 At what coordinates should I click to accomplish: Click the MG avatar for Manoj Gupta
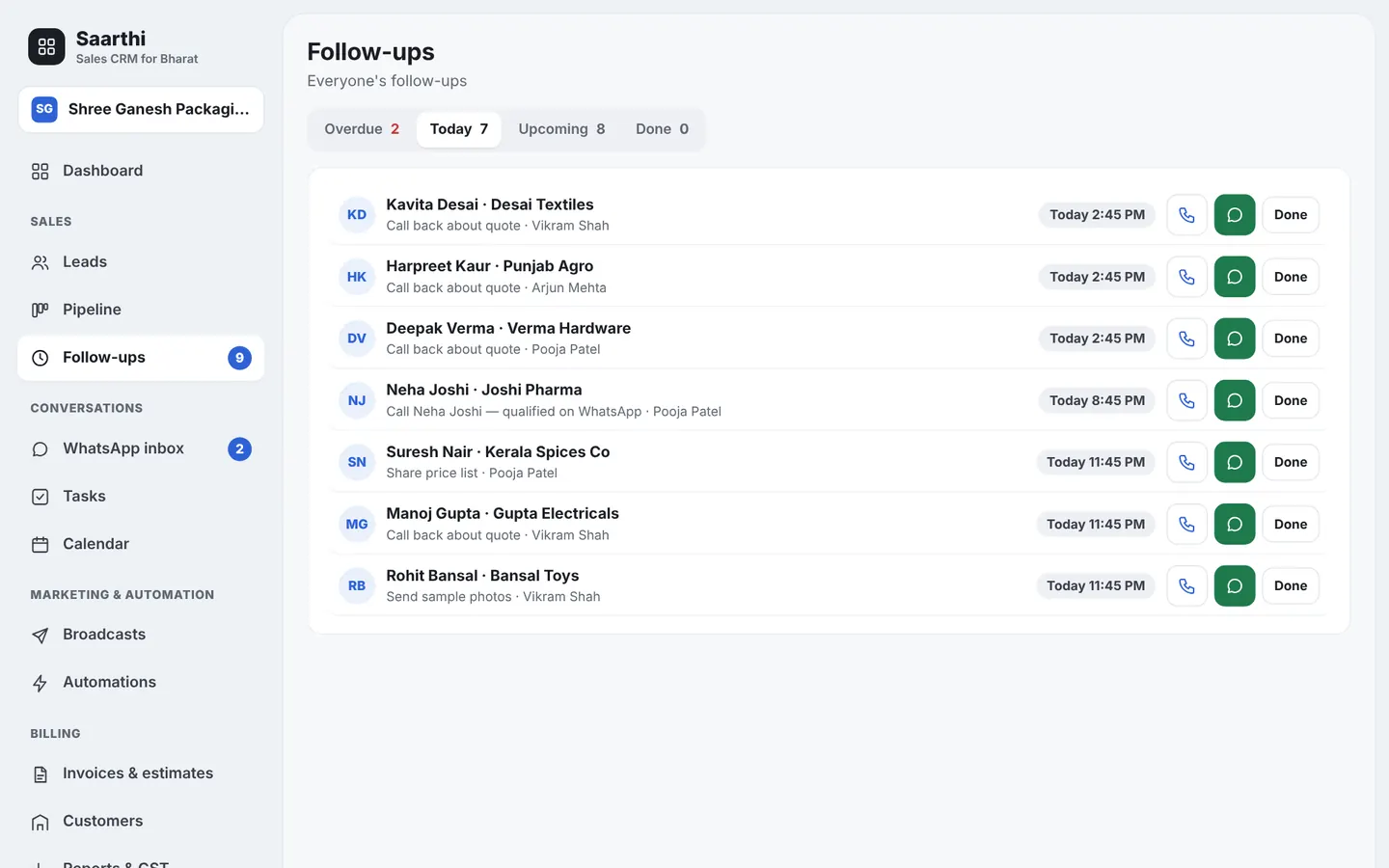tap(357, 524)
